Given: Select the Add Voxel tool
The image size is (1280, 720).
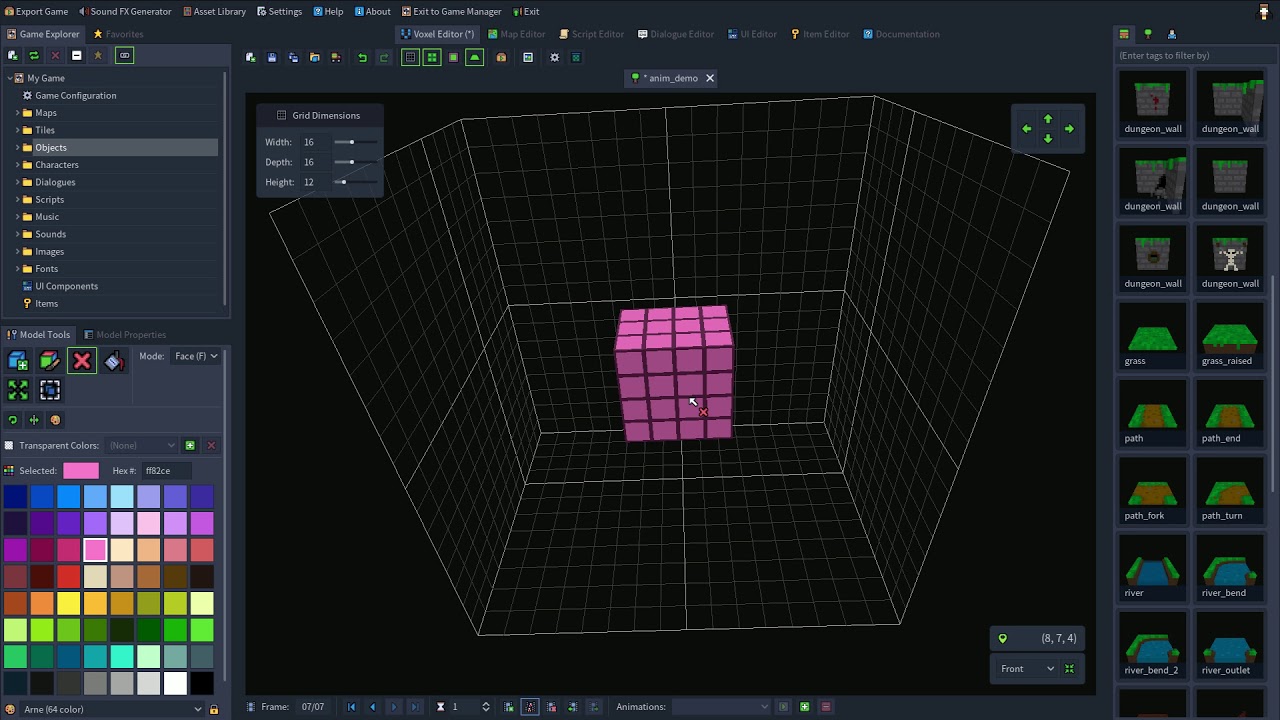Looking at the screenshot, I should (x=18, y=360).
